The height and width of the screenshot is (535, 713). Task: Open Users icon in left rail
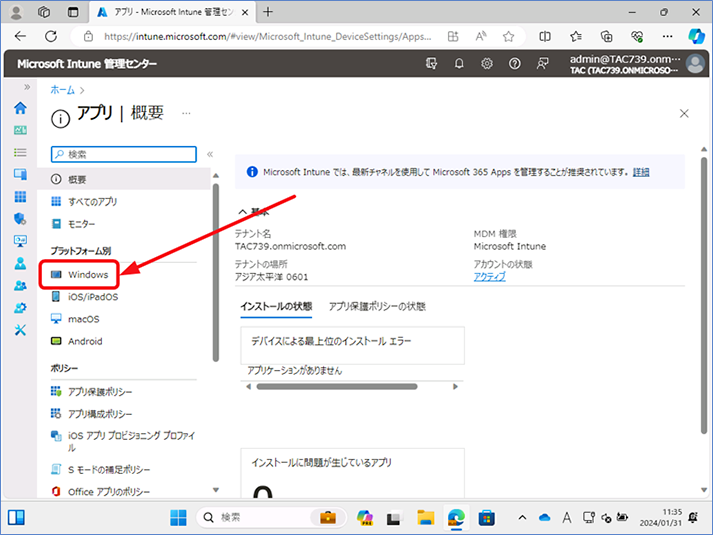click(x=20, y=263)
